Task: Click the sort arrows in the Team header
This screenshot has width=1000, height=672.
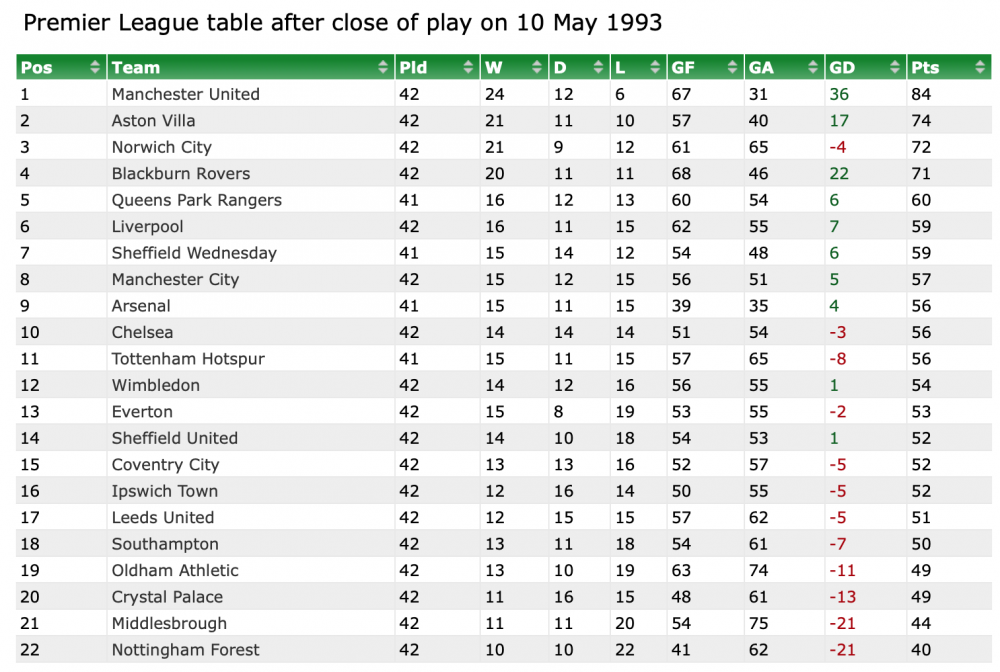Action: point(383,68)
